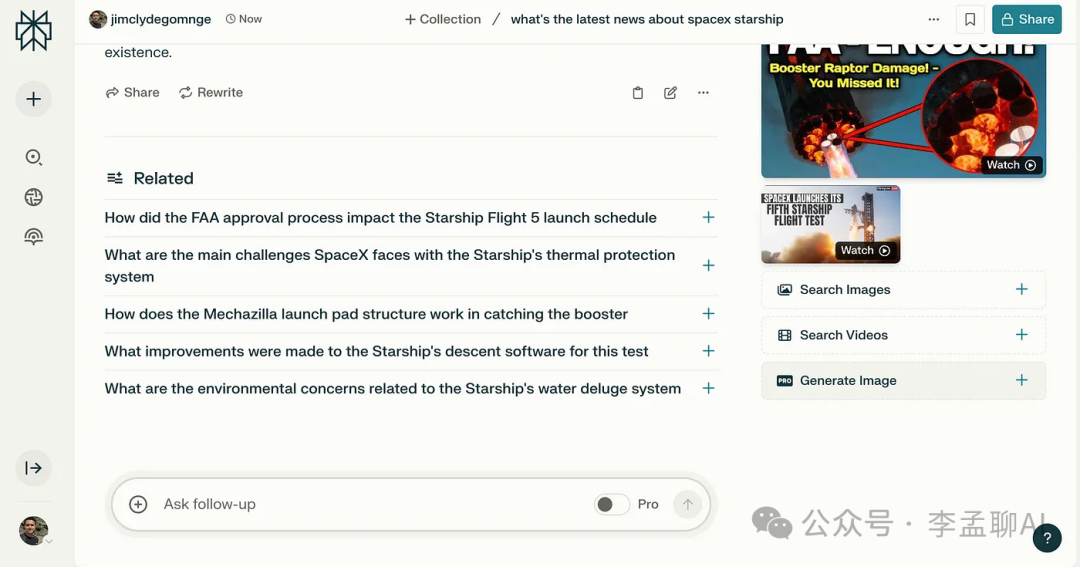Screen dimensions: 1080x567
Task: Copy the answer with clipboard icon
Action: click(638, 93)
